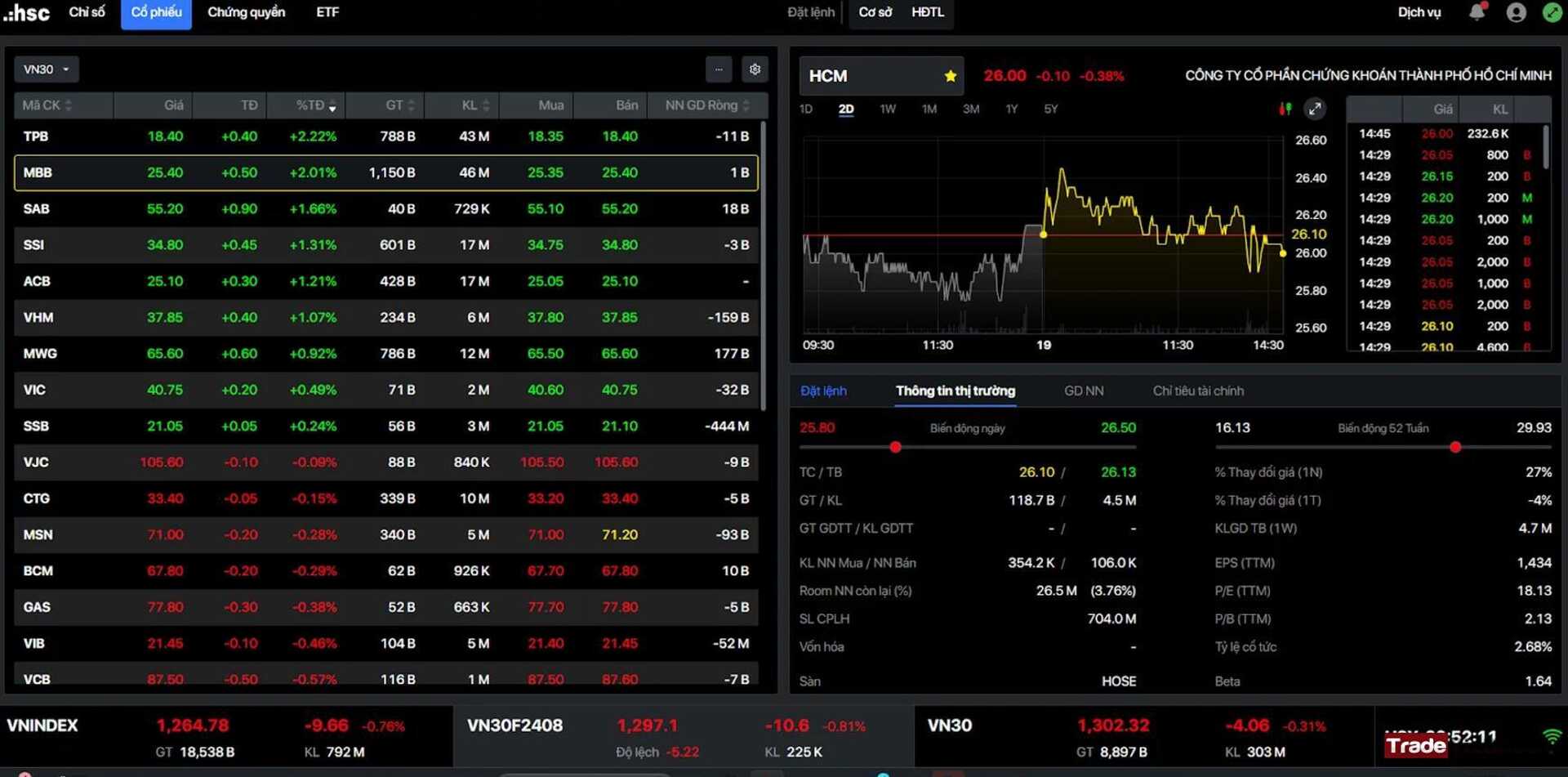
Task: Select the SAB stock row
Action: pos(386,209)
